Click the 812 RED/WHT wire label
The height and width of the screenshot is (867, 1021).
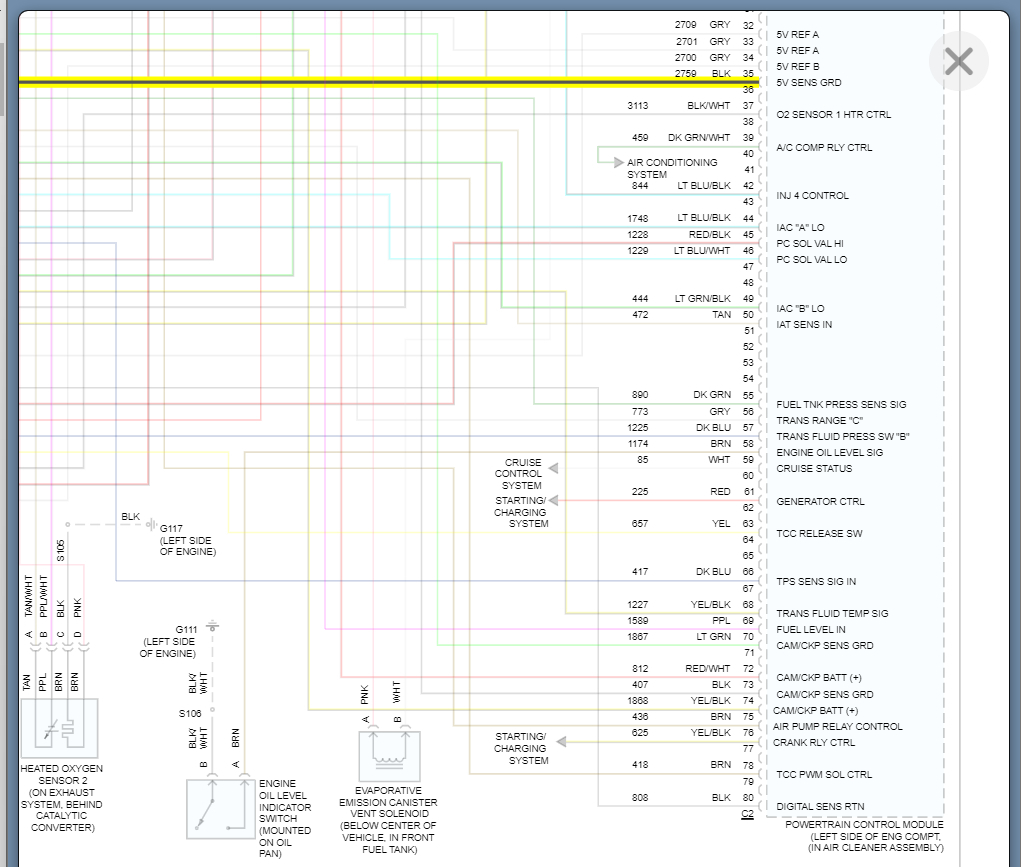coord(681,669)
